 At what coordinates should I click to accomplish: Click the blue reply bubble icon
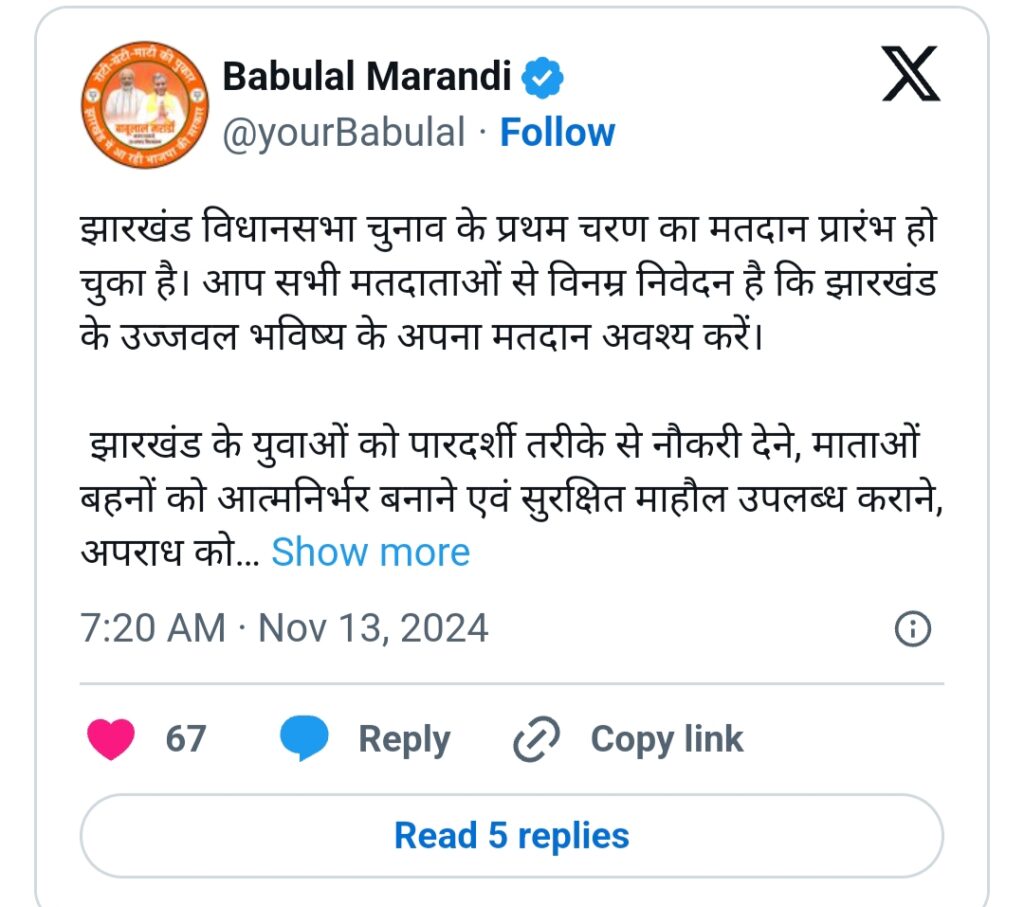[304, 738]
